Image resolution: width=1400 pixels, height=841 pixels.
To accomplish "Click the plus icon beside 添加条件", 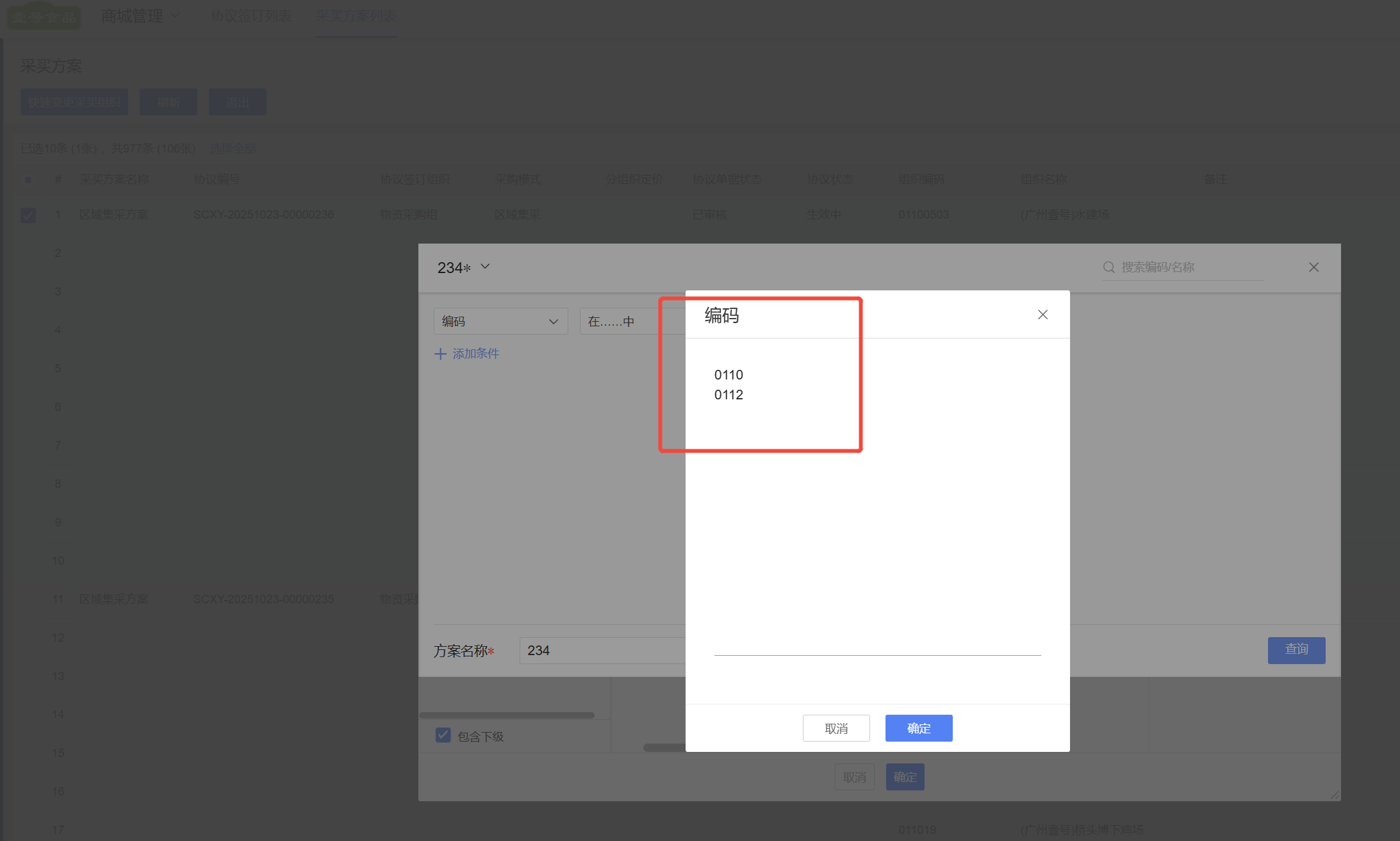I will tap(440, 354).
